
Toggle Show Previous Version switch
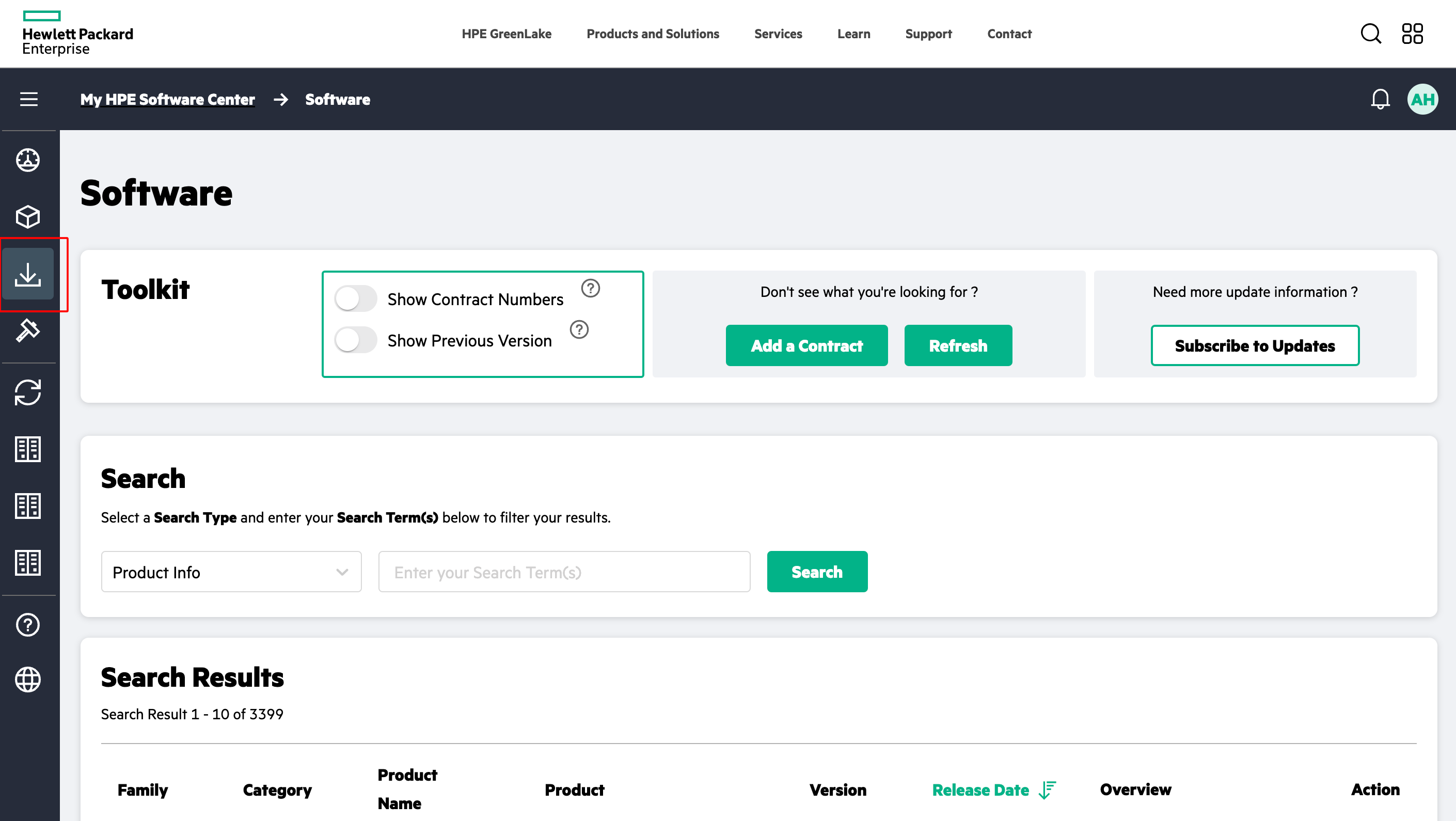point(356,340)
